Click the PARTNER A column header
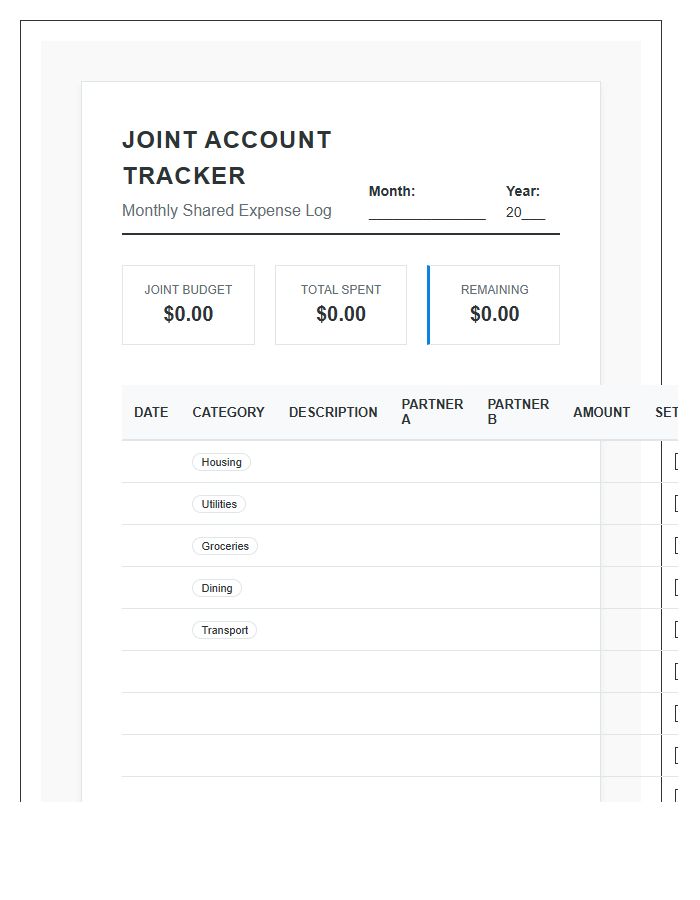This screenshot has width=700, height=900. (x=433, y=412)
